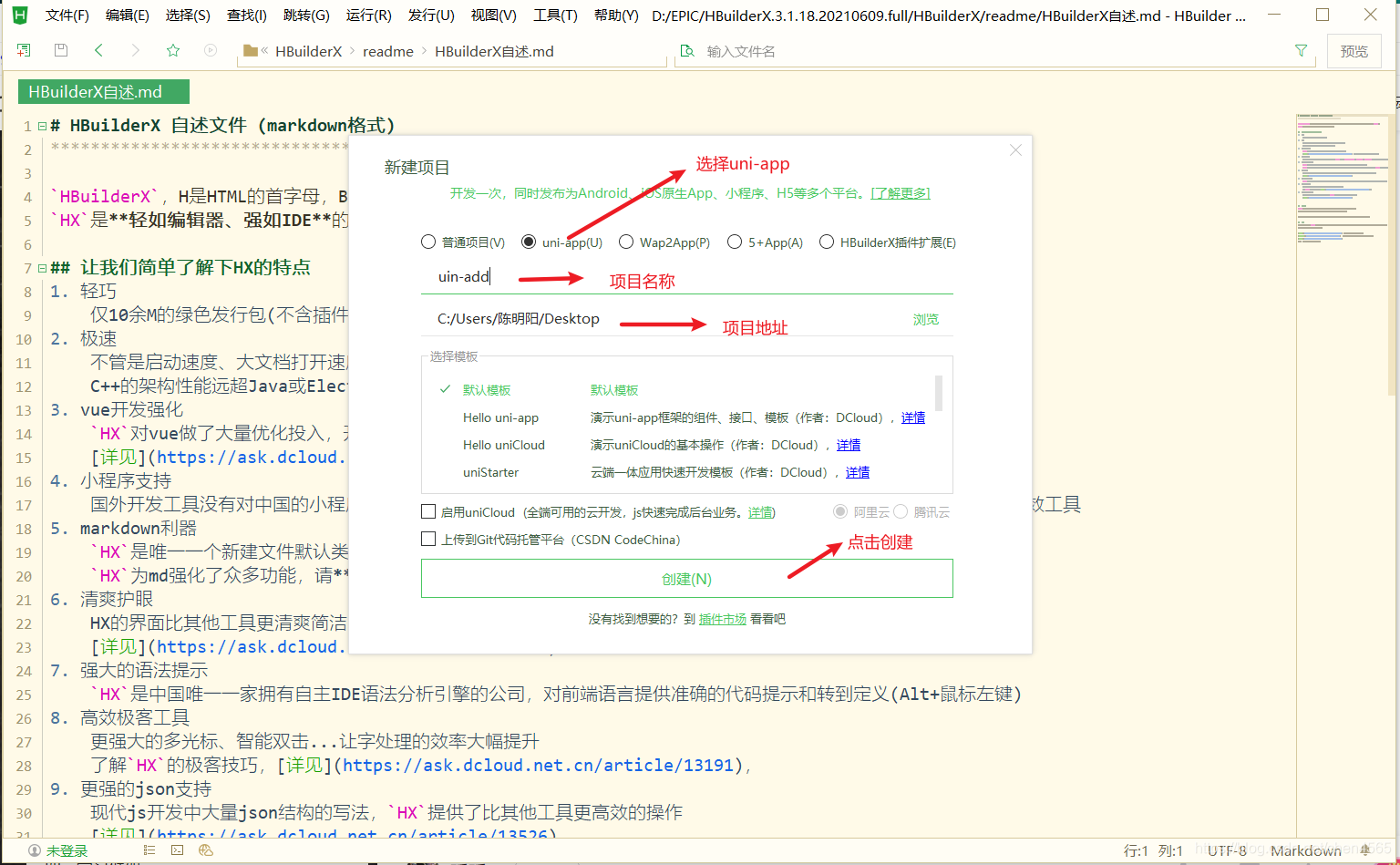Click the 创建(N) button

pos(687,579)
